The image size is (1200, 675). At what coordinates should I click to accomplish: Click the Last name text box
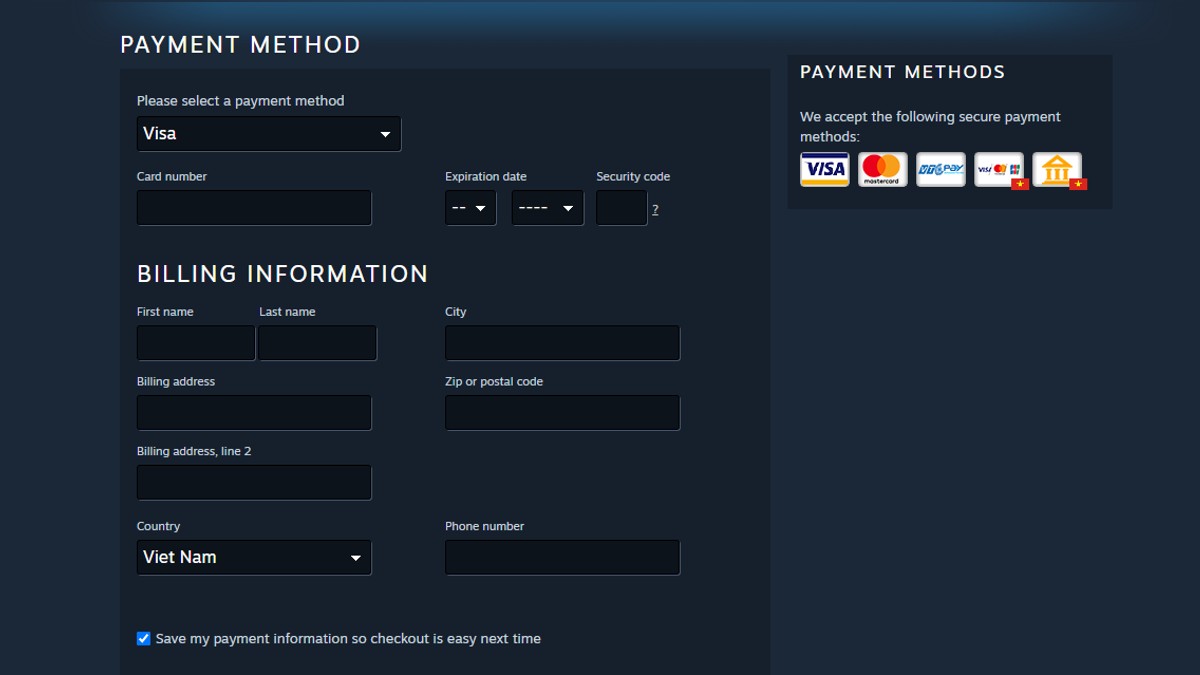click(x=317, y=343)
